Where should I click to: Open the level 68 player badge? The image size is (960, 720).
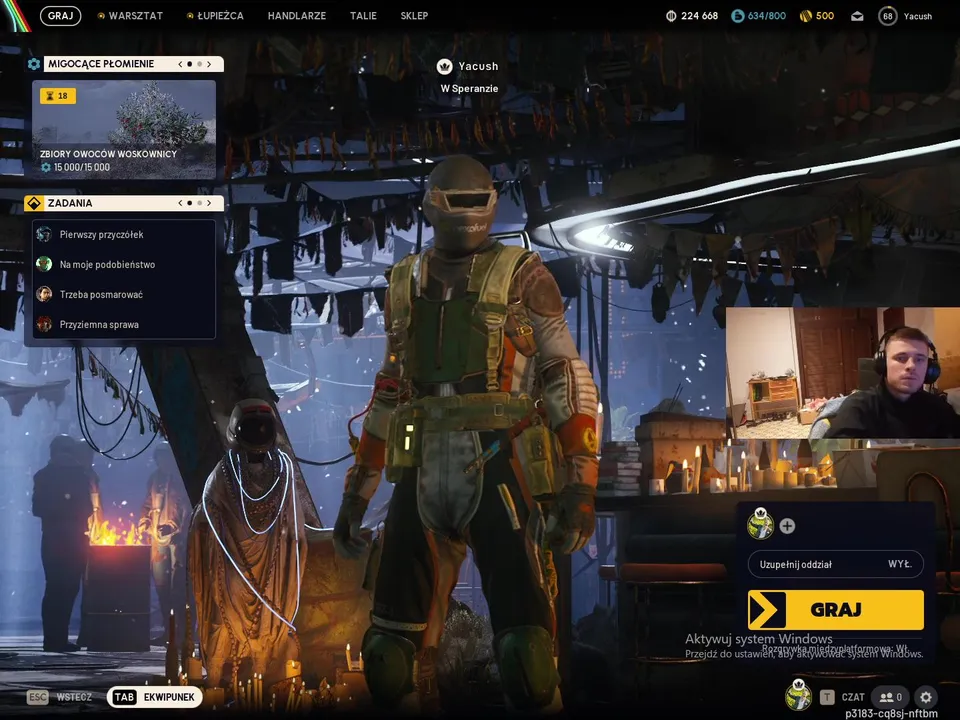887,16
